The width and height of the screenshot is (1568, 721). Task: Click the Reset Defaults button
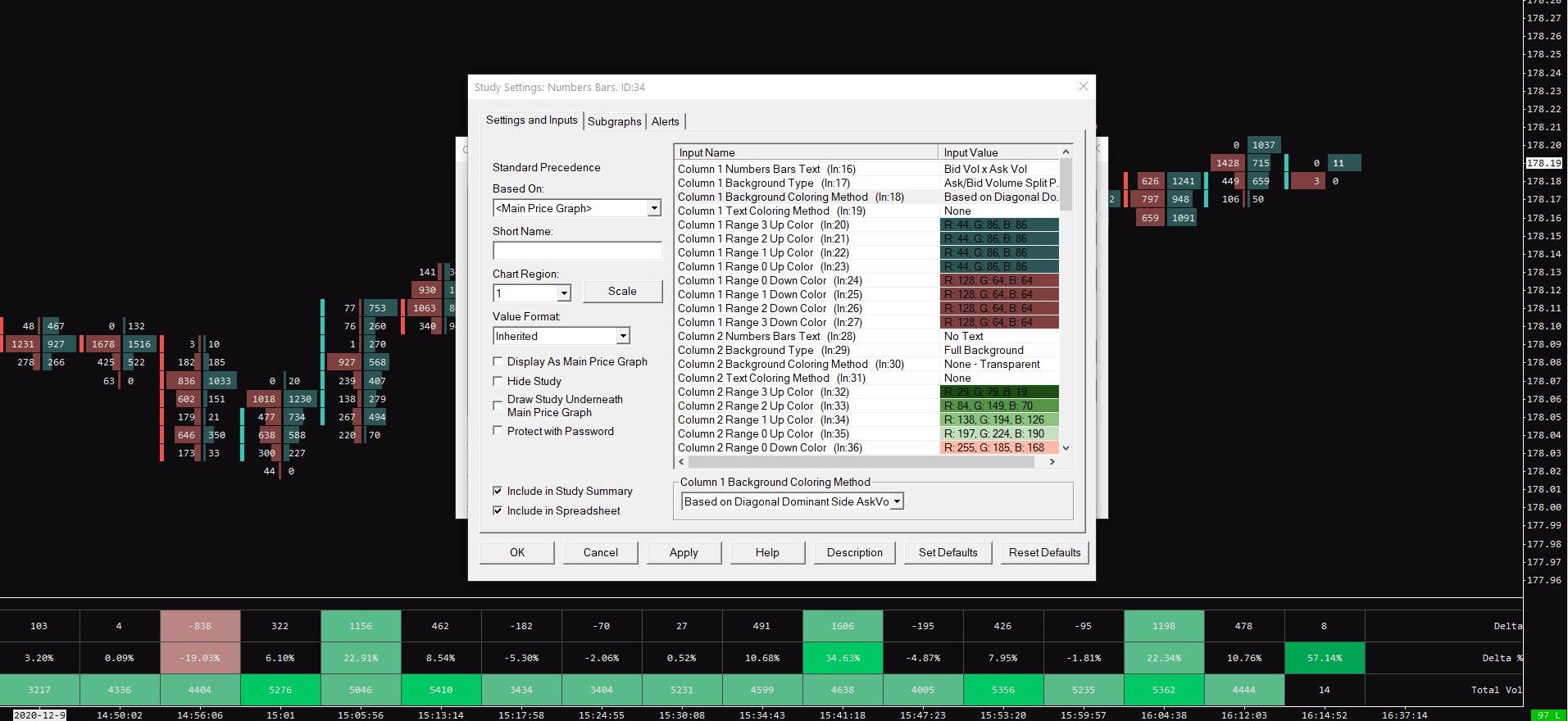point(1045,552)
